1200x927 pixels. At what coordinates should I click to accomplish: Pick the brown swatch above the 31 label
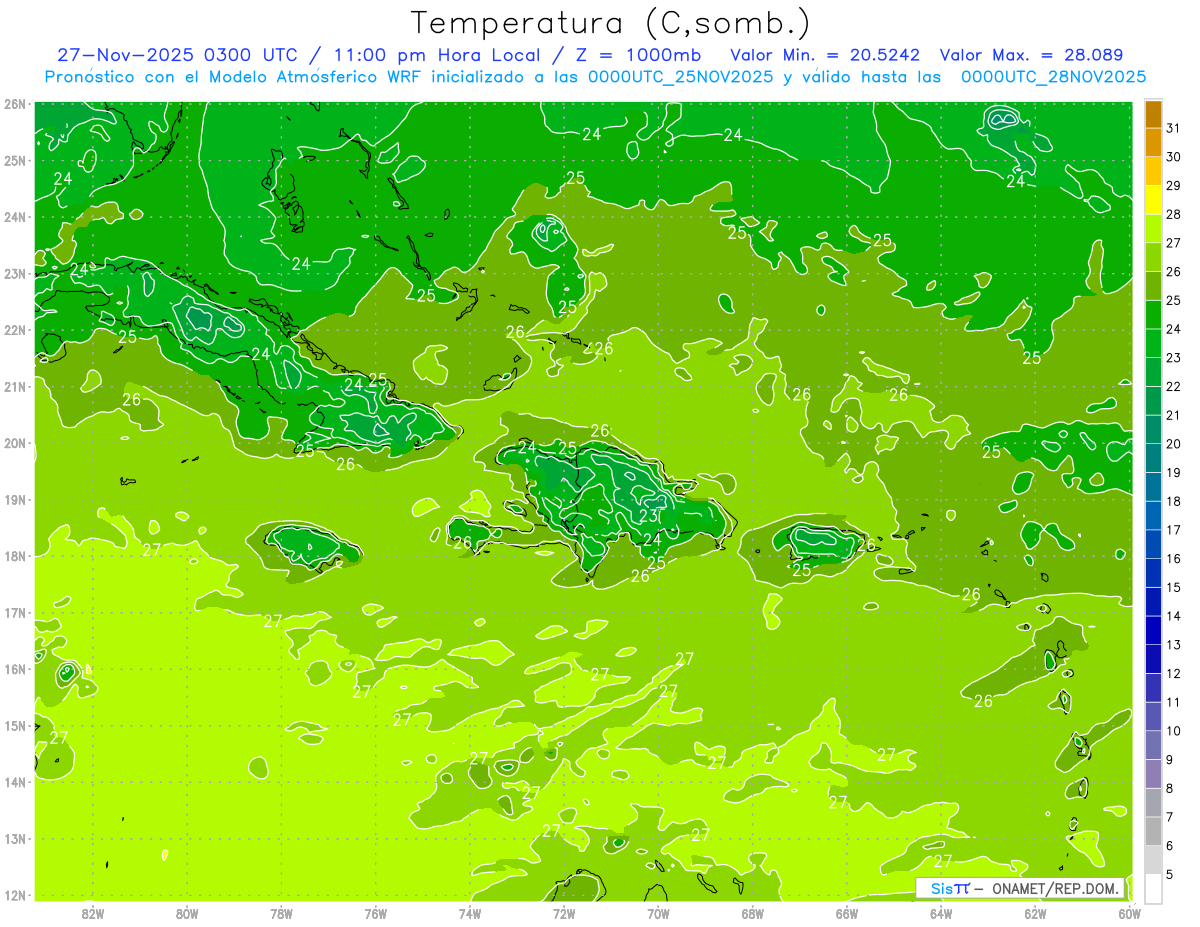coord(1153,114)
